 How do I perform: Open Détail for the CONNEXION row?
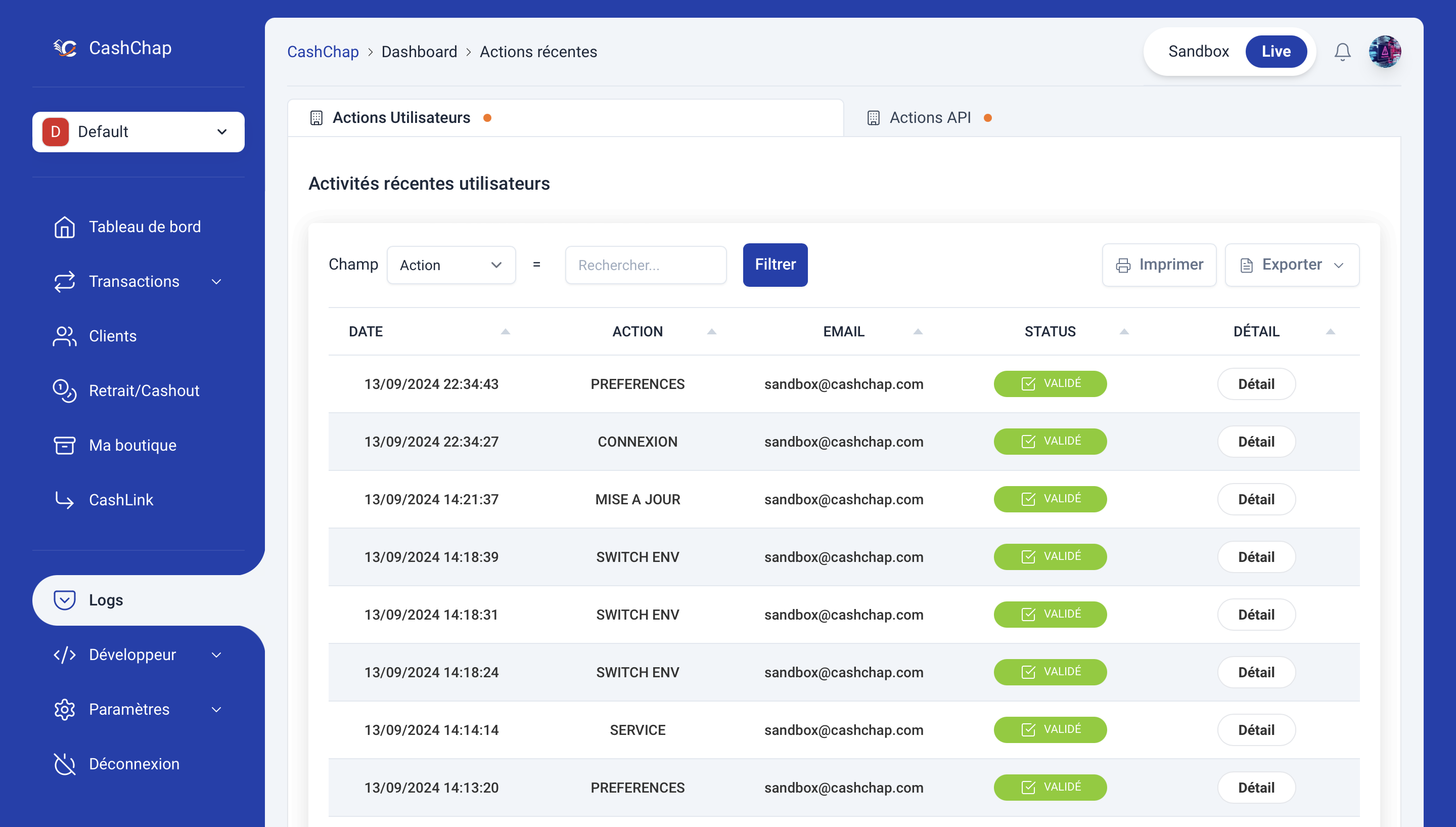(1256, 442)
